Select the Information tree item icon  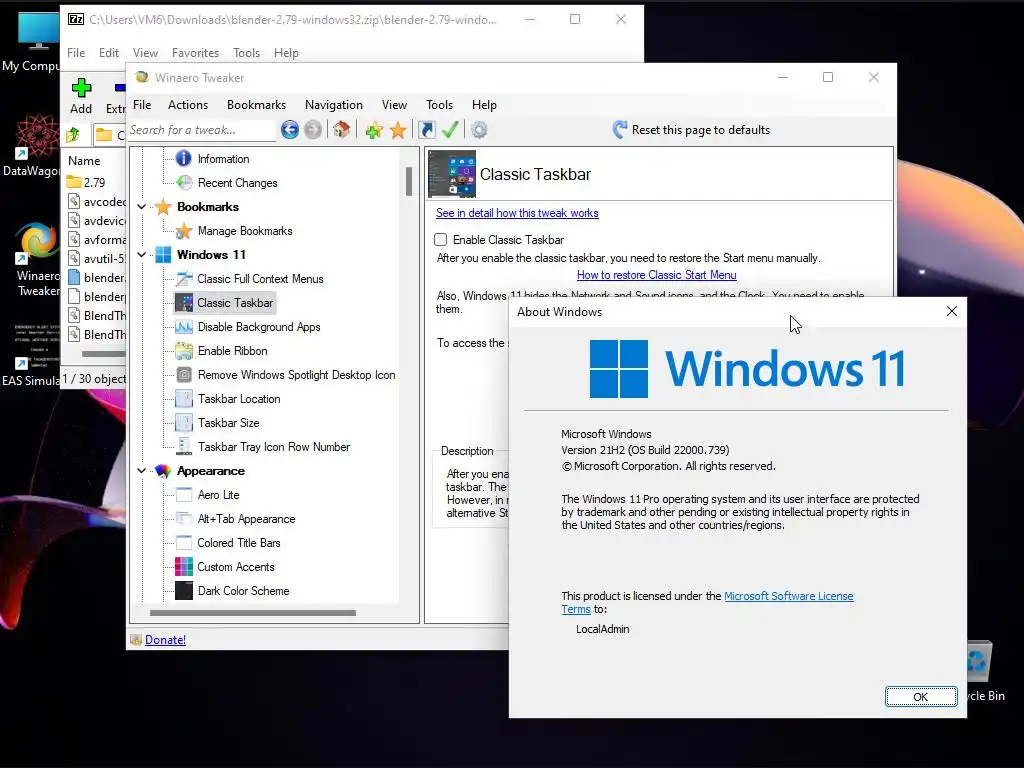(x=184, y=159)
